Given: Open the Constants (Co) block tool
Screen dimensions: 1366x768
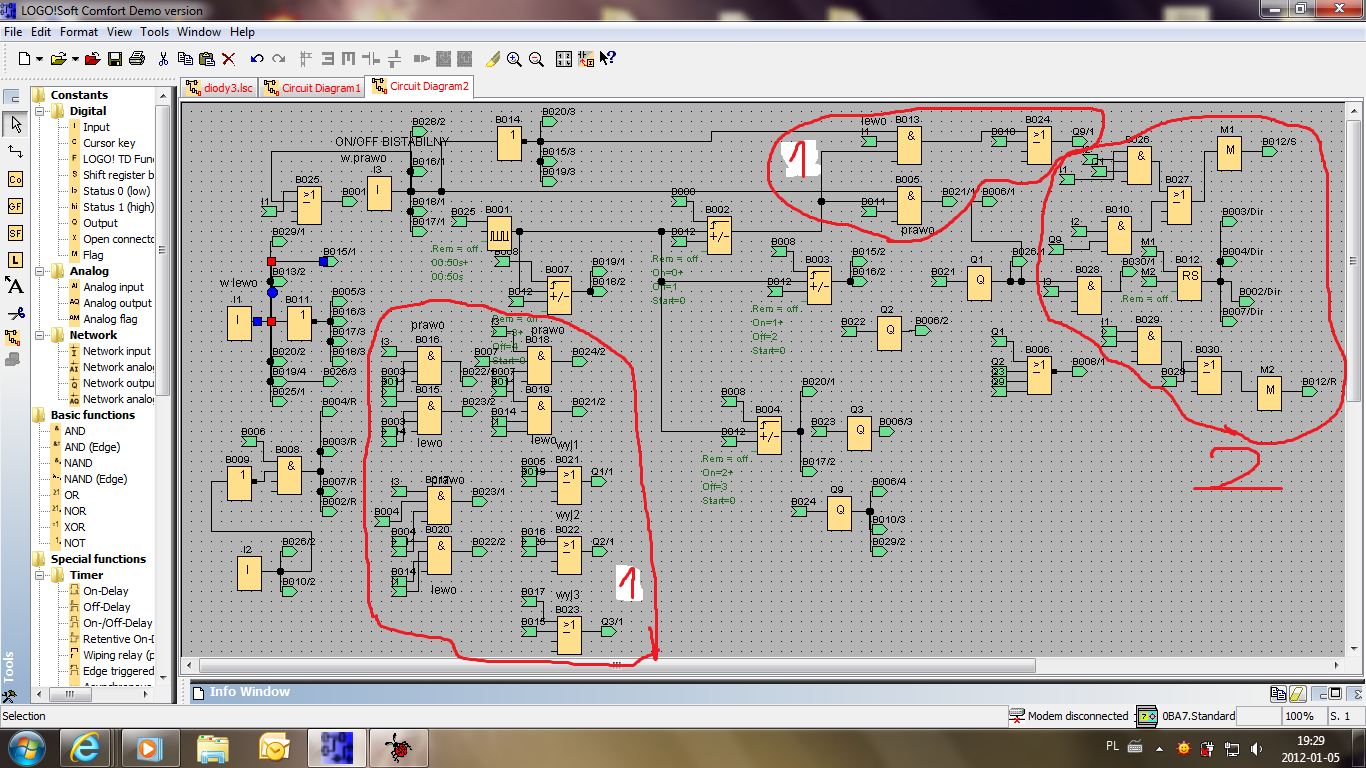Looking at the screenshot, I should [15, 179].
